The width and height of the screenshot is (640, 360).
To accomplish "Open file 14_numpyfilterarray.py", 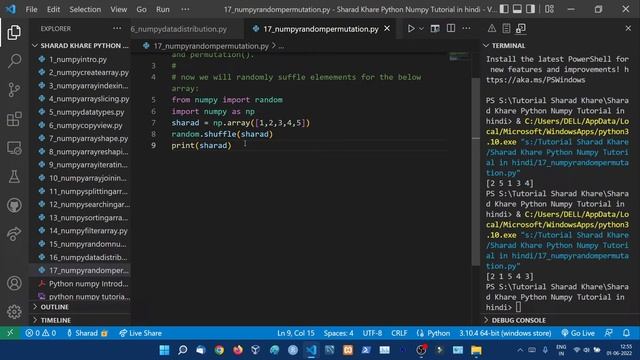I will [x=80, y=231].
